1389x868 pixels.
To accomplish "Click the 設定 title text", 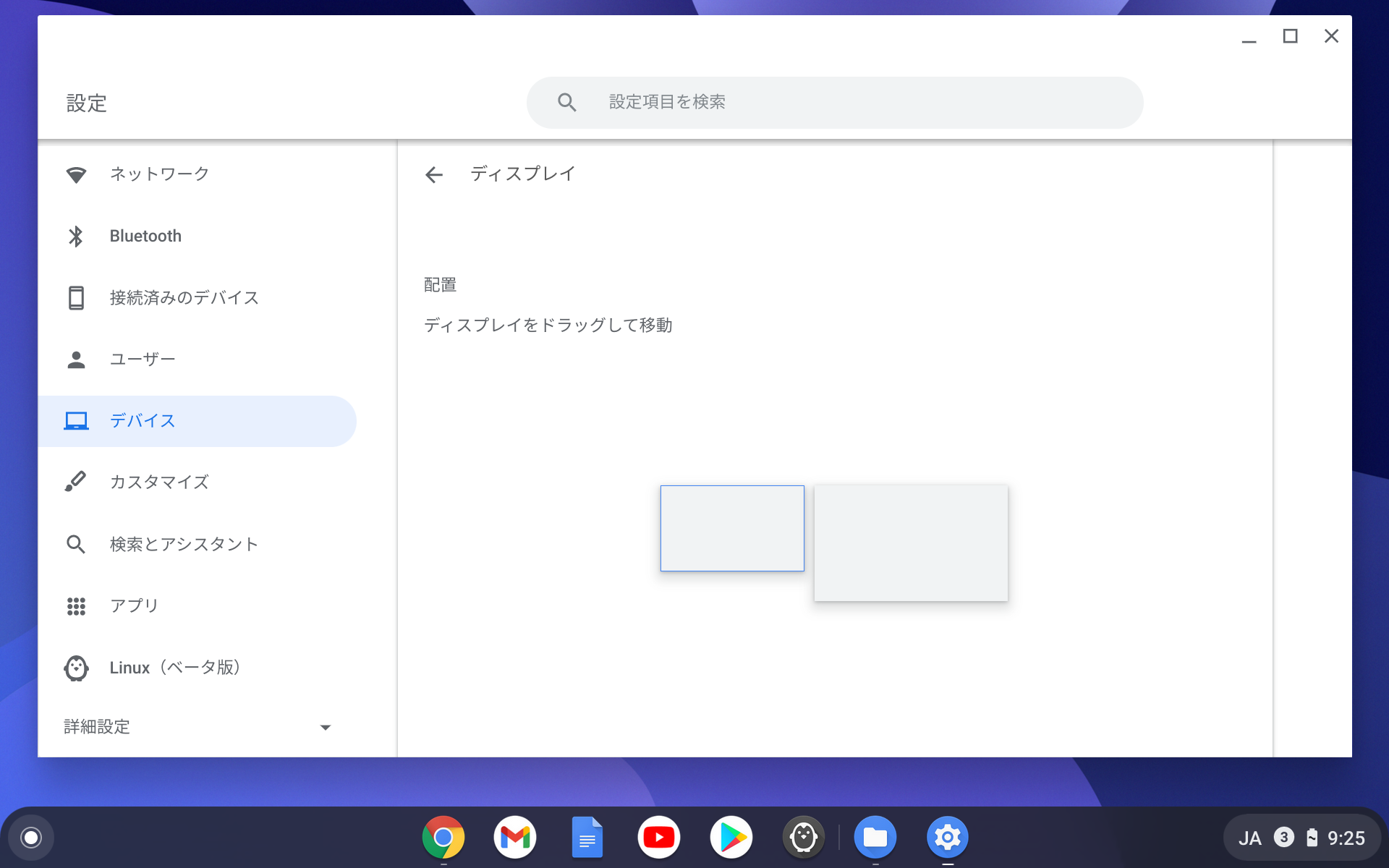I will 87,103.
